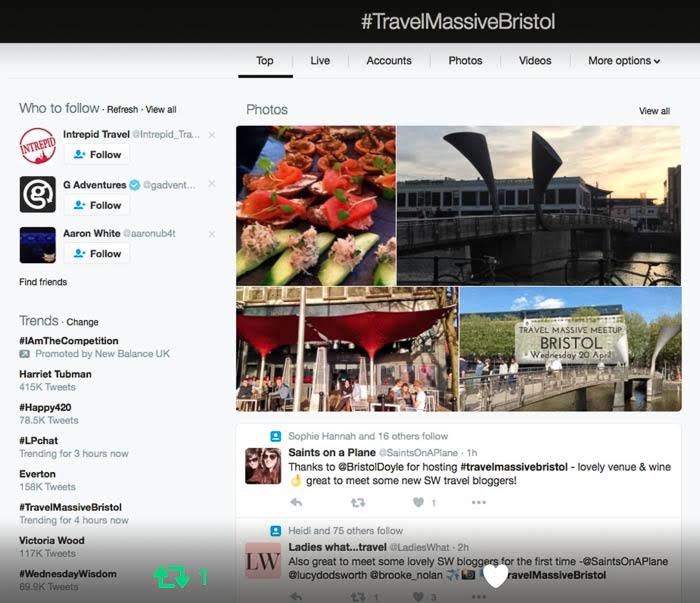Screen dimensions: 700x603
Task: Follow Aaron White
Action: coord(97,254)
